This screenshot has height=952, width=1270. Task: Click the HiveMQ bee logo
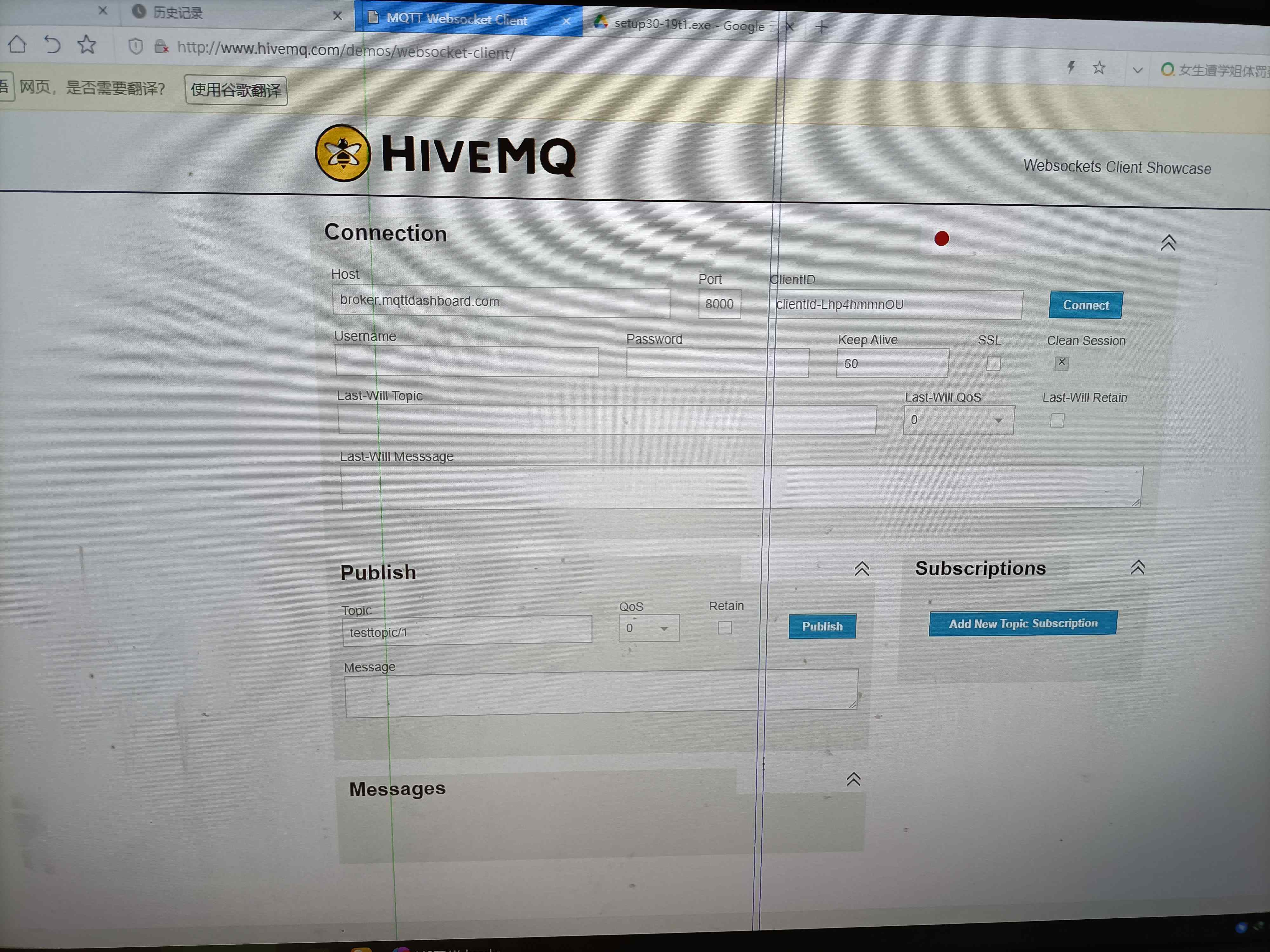pyautogui.click(x=343, y=153)
